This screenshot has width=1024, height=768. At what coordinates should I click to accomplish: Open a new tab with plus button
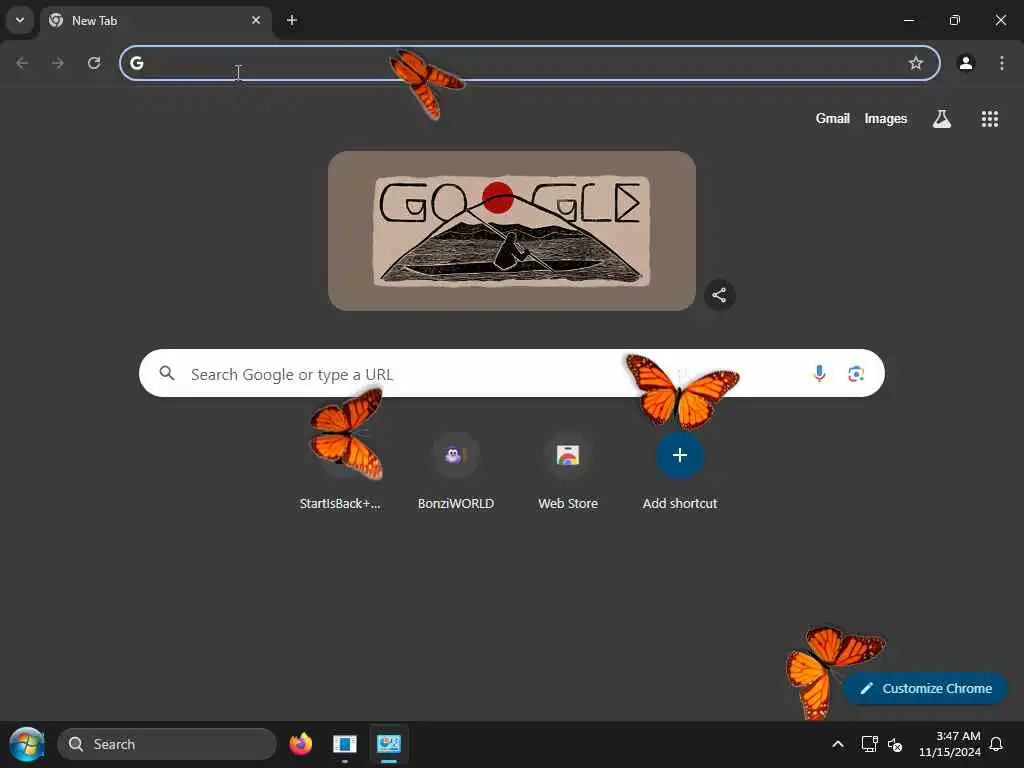(x=292, y=20)
